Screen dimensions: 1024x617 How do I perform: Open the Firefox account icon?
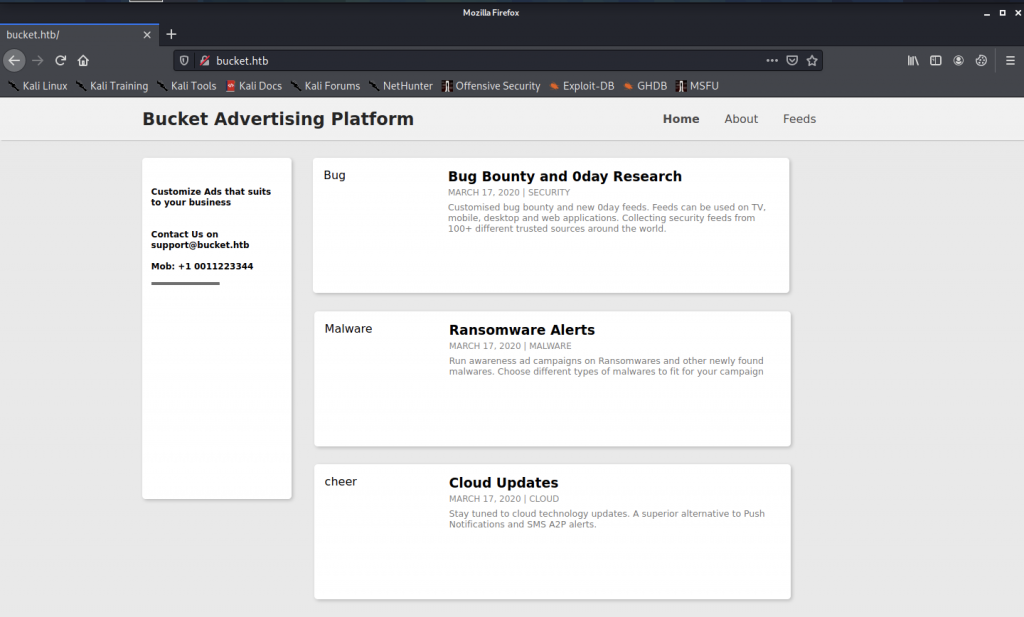958,60
